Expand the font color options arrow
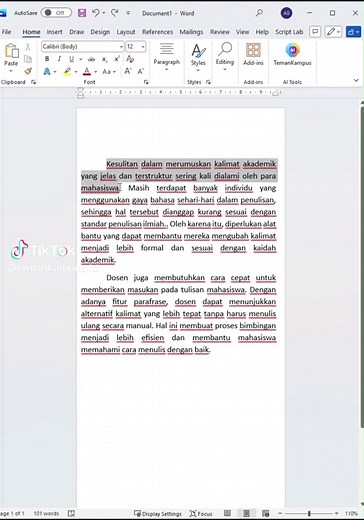The width and height of the screenshot is (364, 520). pos(95,71)
